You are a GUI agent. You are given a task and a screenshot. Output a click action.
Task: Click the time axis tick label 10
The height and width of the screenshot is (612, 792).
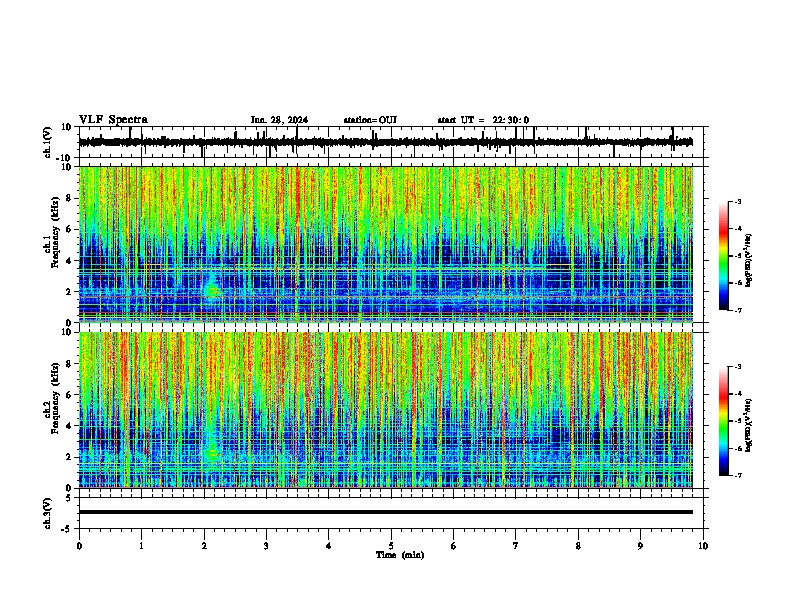pyautogui.click(x=703, y=546)
